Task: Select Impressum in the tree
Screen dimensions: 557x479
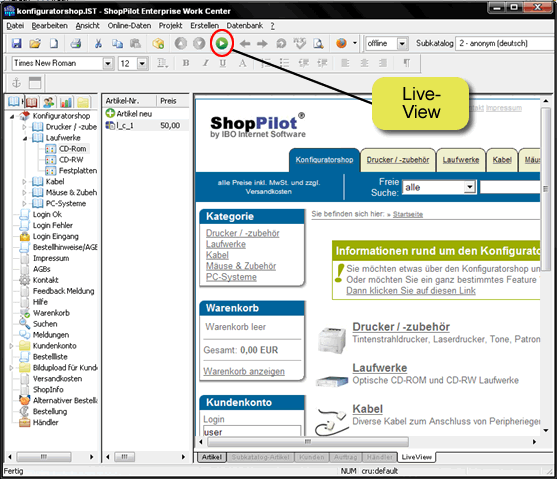Action: click(x=51, y=258)
